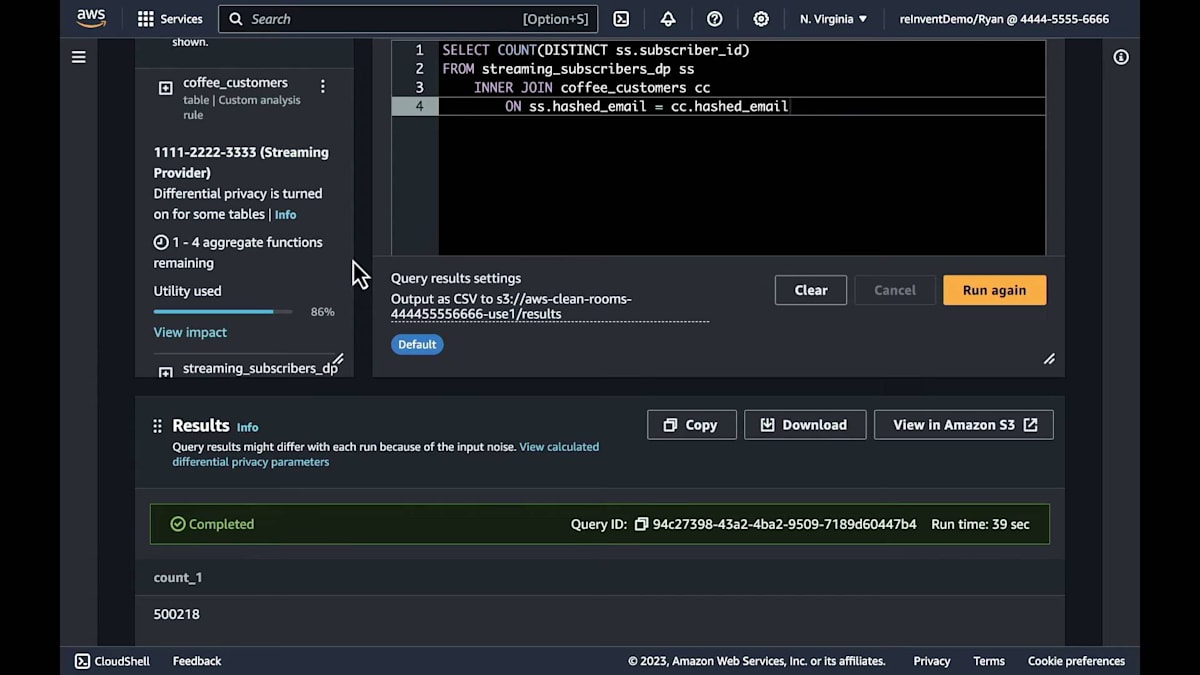Grab the Results panel drag handle
This screenshot has width=1200, height=675.
[x=157, y=426]
